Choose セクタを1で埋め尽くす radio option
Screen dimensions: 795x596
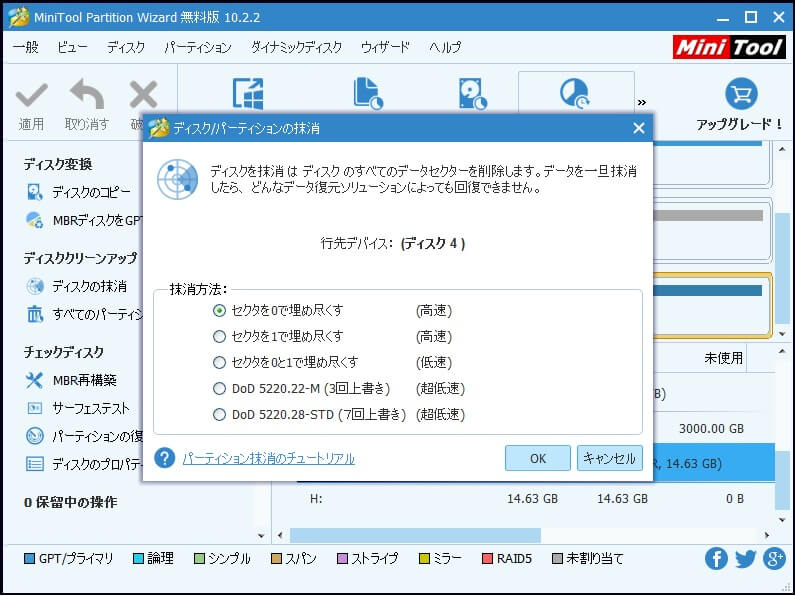point(219,337)
